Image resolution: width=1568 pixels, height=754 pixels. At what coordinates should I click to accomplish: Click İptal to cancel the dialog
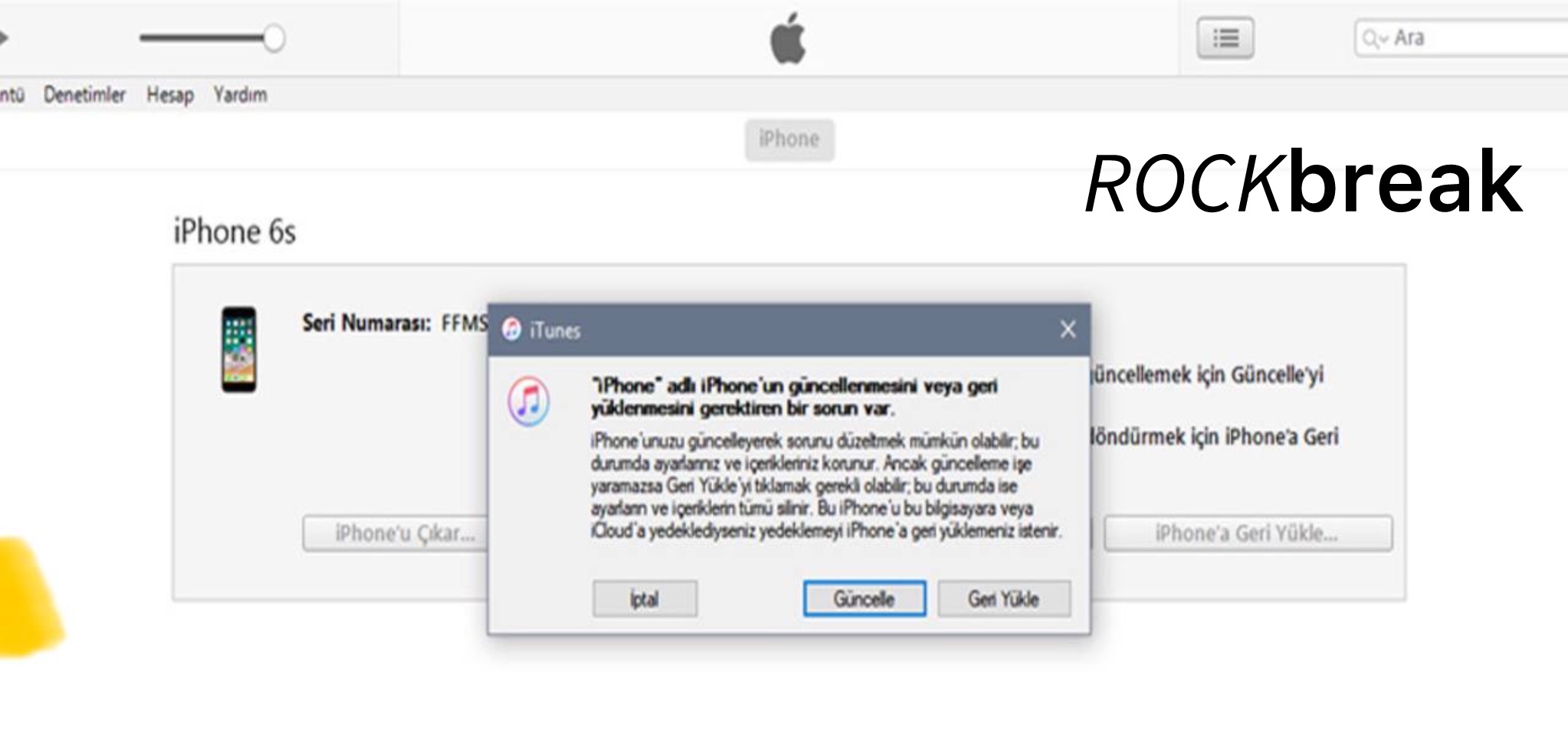pyautogui.click(x=645, y=598)
